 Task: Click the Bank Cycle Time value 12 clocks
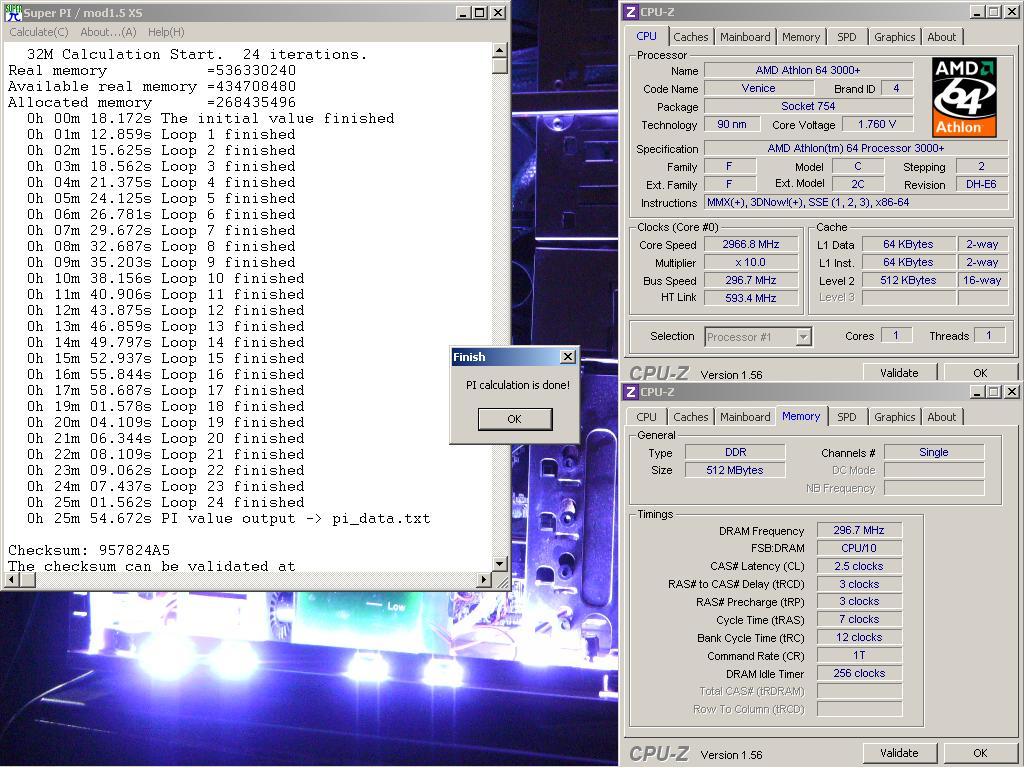click(859, 637)
